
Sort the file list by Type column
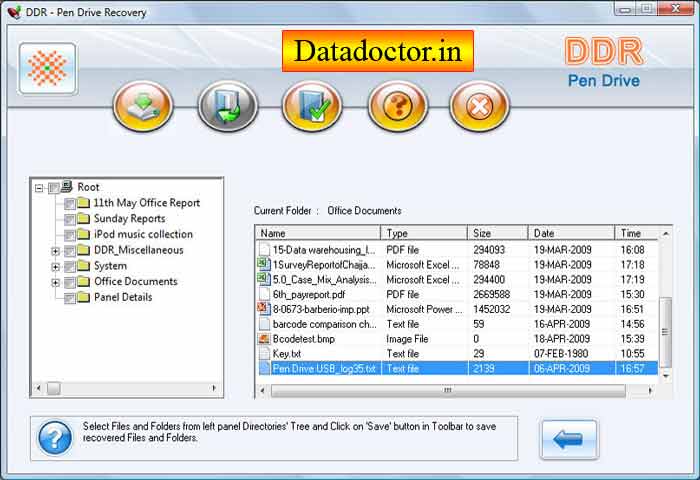[424, 233]
